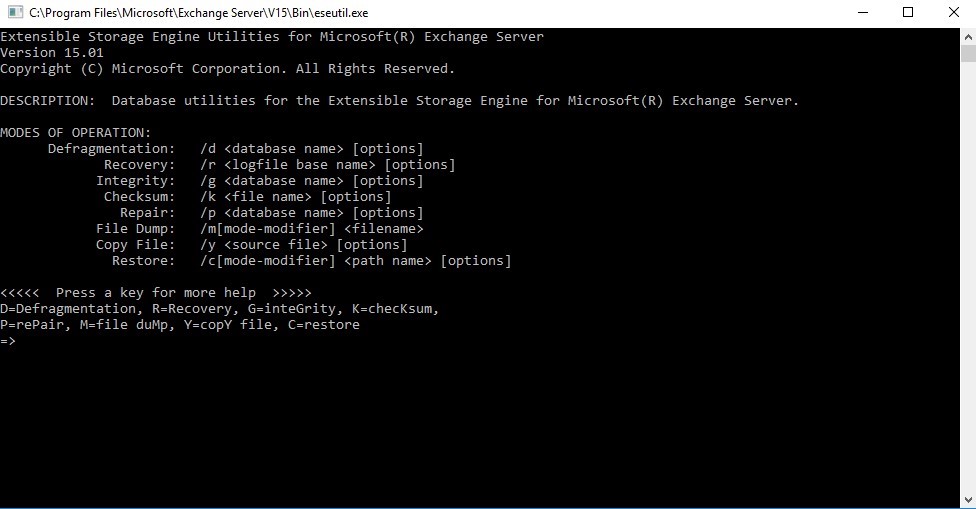Image resolution: width=976 pixels, height=509 pixels.
Task: Open the console window system menu icon
Action: tap(13, 13)
